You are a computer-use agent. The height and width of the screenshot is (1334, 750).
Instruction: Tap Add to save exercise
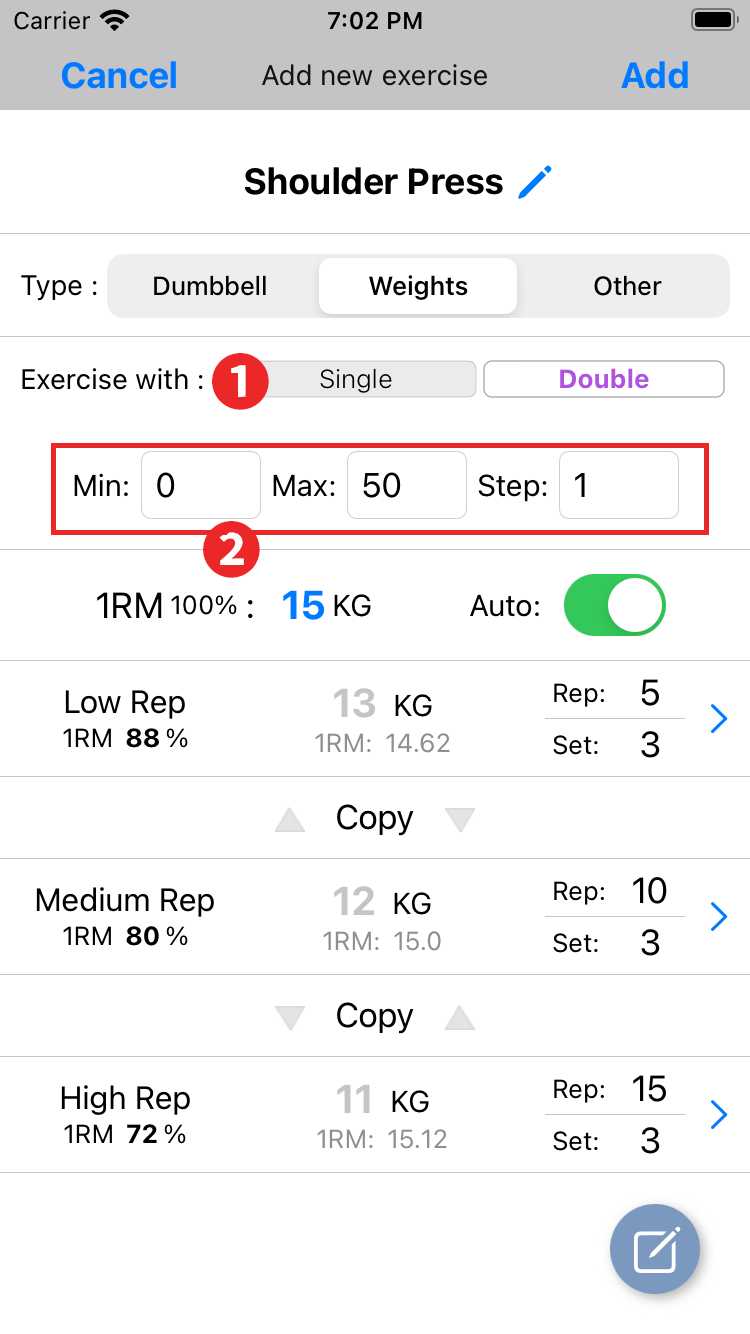pos(655,76)
